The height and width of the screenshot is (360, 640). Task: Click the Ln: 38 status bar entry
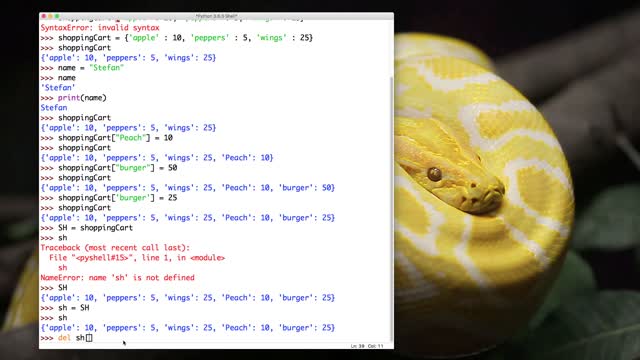coord(357,346)
